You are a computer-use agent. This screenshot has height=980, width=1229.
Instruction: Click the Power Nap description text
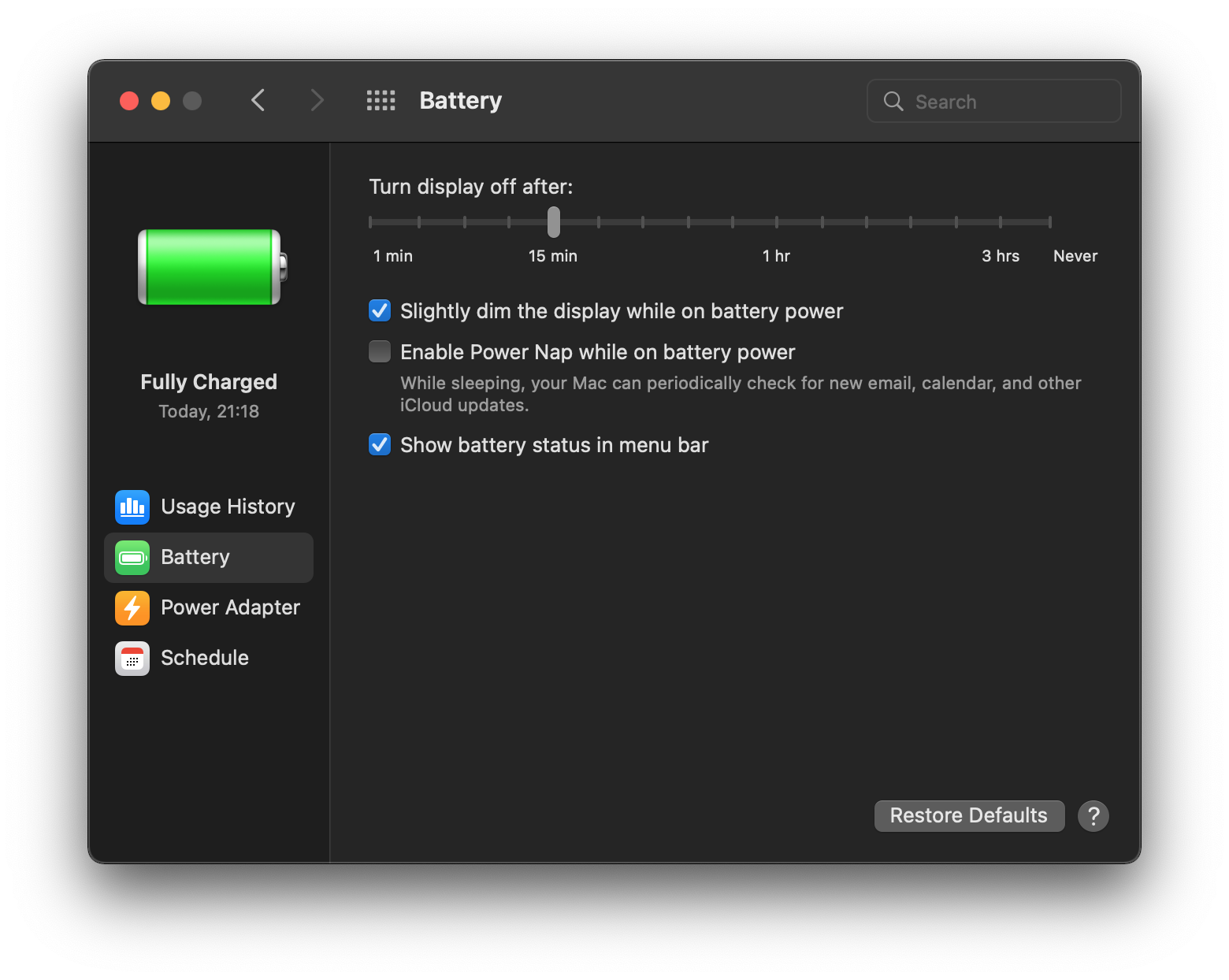pyautogui.click(x=741, y=394)
